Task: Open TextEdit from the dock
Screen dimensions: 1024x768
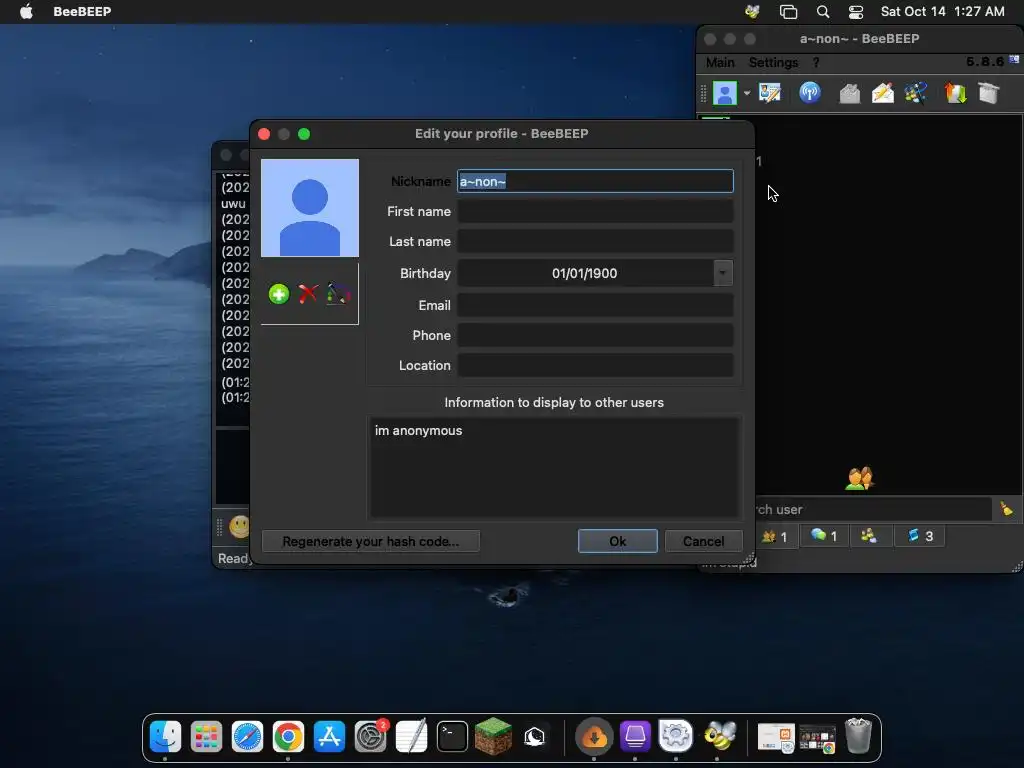Action: pos(411,736)
